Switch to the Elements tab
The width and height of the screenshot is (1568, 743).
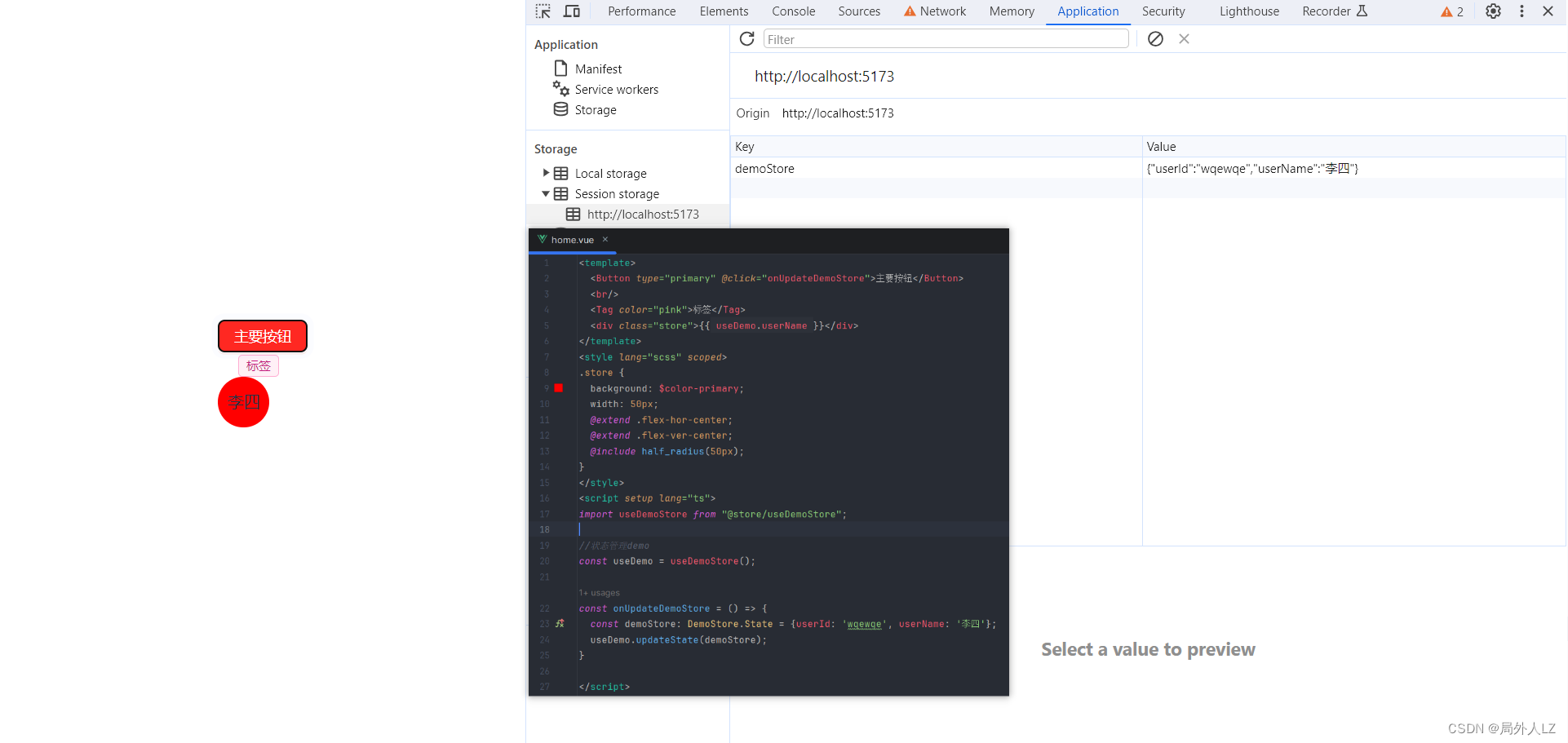(724, 11)
